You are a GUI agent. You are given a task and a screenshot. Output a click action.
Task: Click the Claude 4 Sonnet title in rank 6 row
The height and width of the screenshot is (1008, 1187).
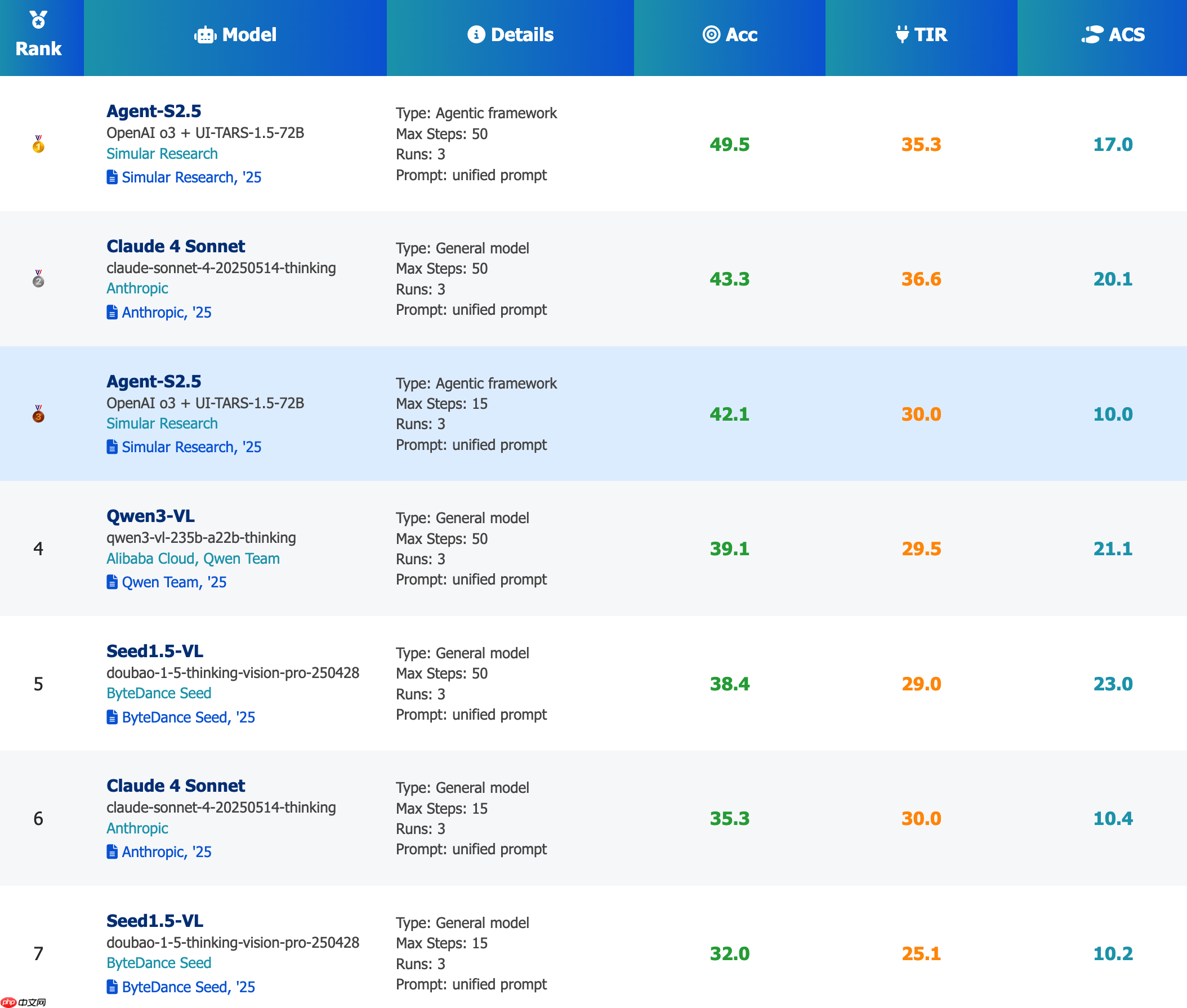click(176, 786)
